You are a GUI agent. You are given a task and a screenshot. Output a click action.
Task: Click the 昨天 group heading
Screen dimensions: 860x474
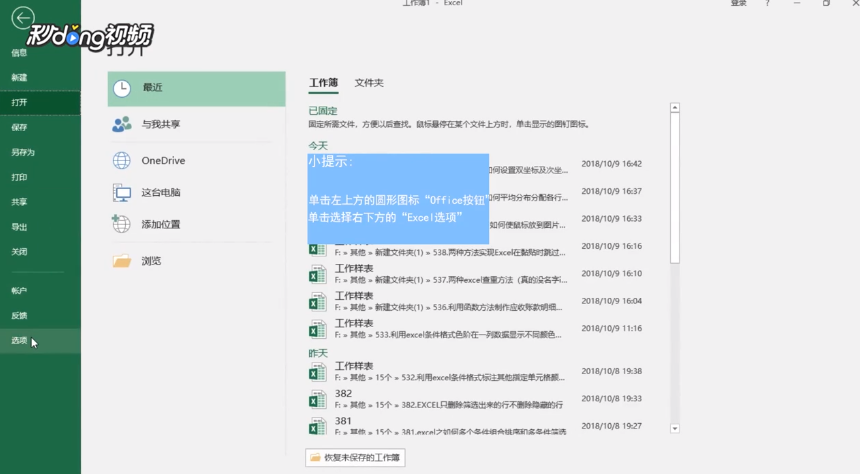click(318, 353)
